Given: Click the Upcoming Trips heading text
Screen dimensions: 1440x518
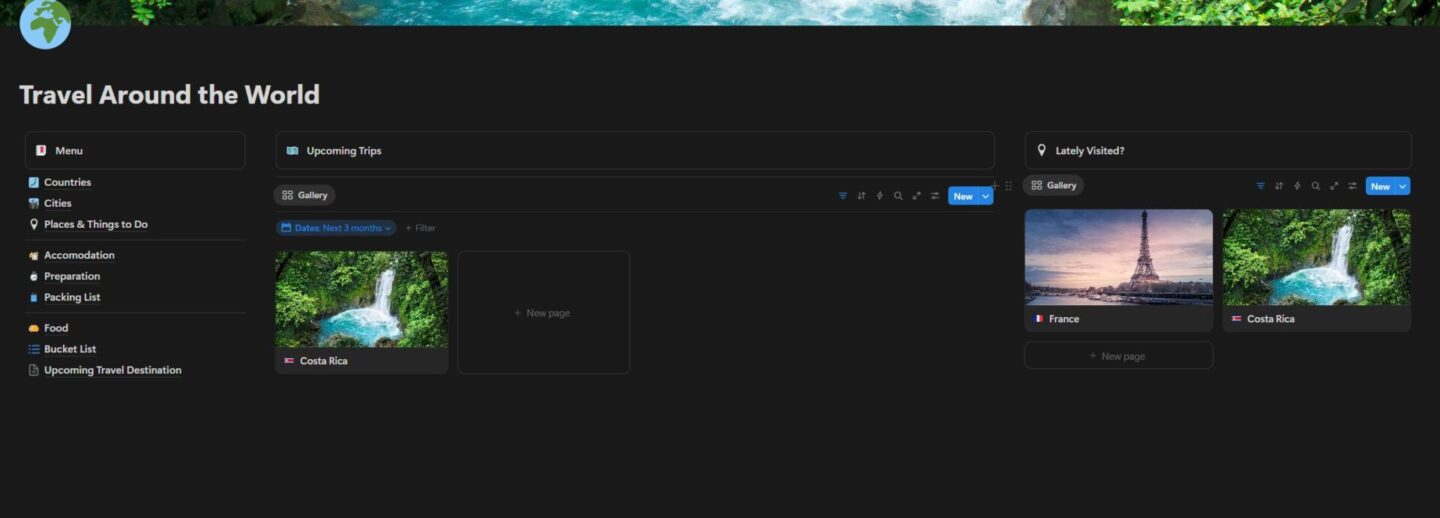Looking at the screenshot, I should (344, 151).
